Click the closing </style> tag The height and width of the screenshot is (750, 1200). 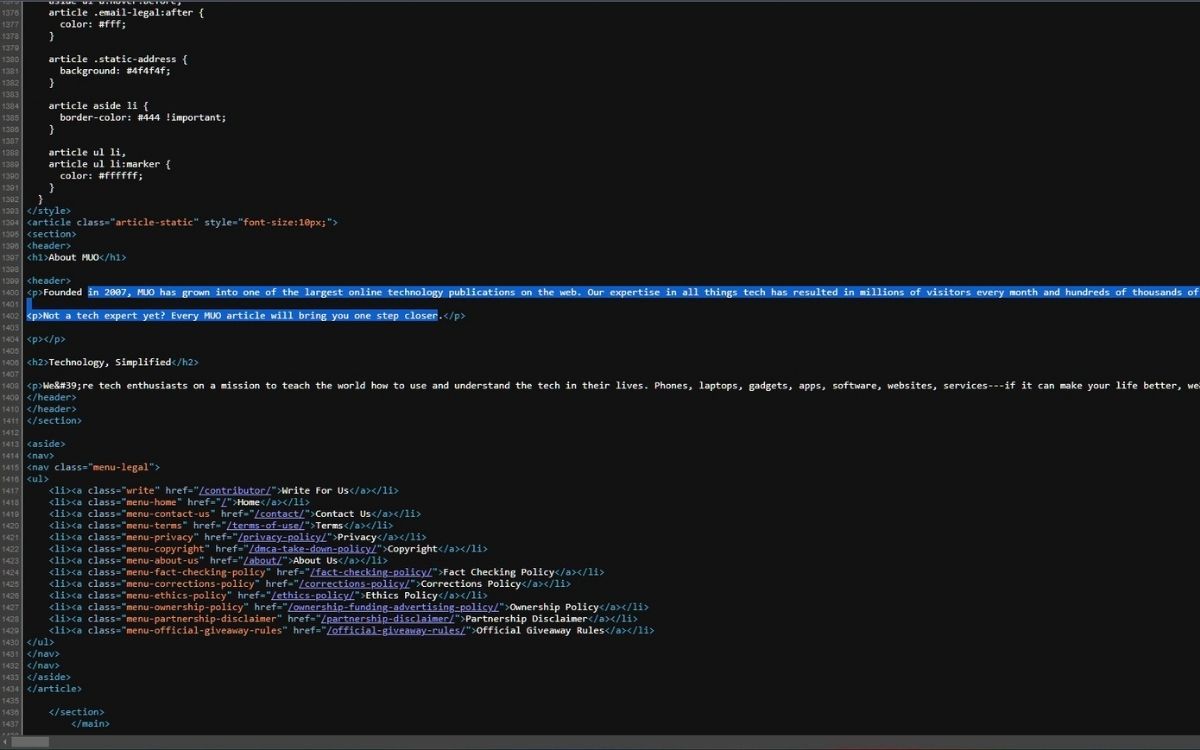point(49,211)
